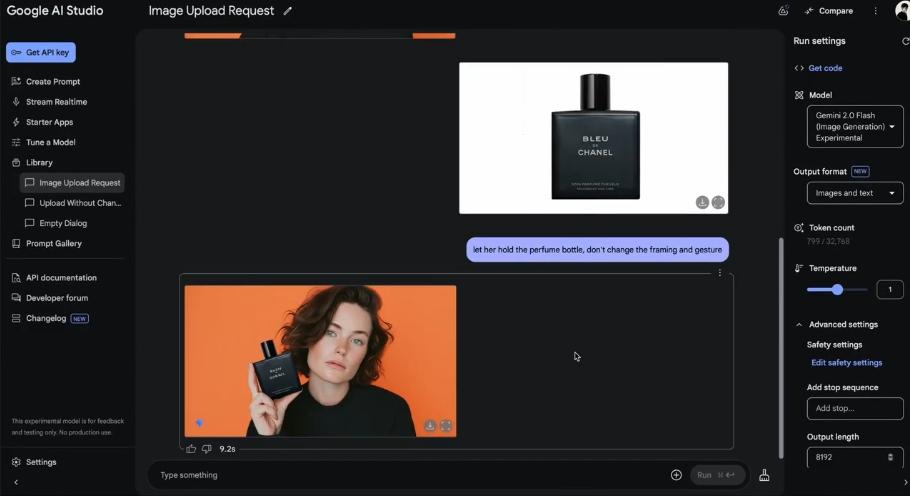
Task: Click the icon left of Compare
Action: 783,10
